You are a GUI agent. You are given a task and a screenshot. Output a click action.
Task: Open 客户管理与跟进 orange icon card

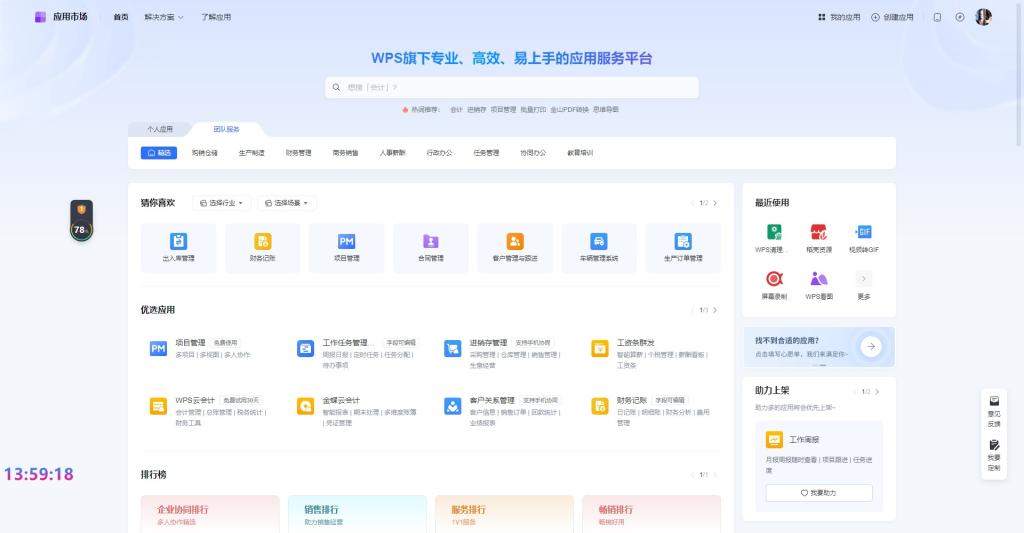[515, 248]
